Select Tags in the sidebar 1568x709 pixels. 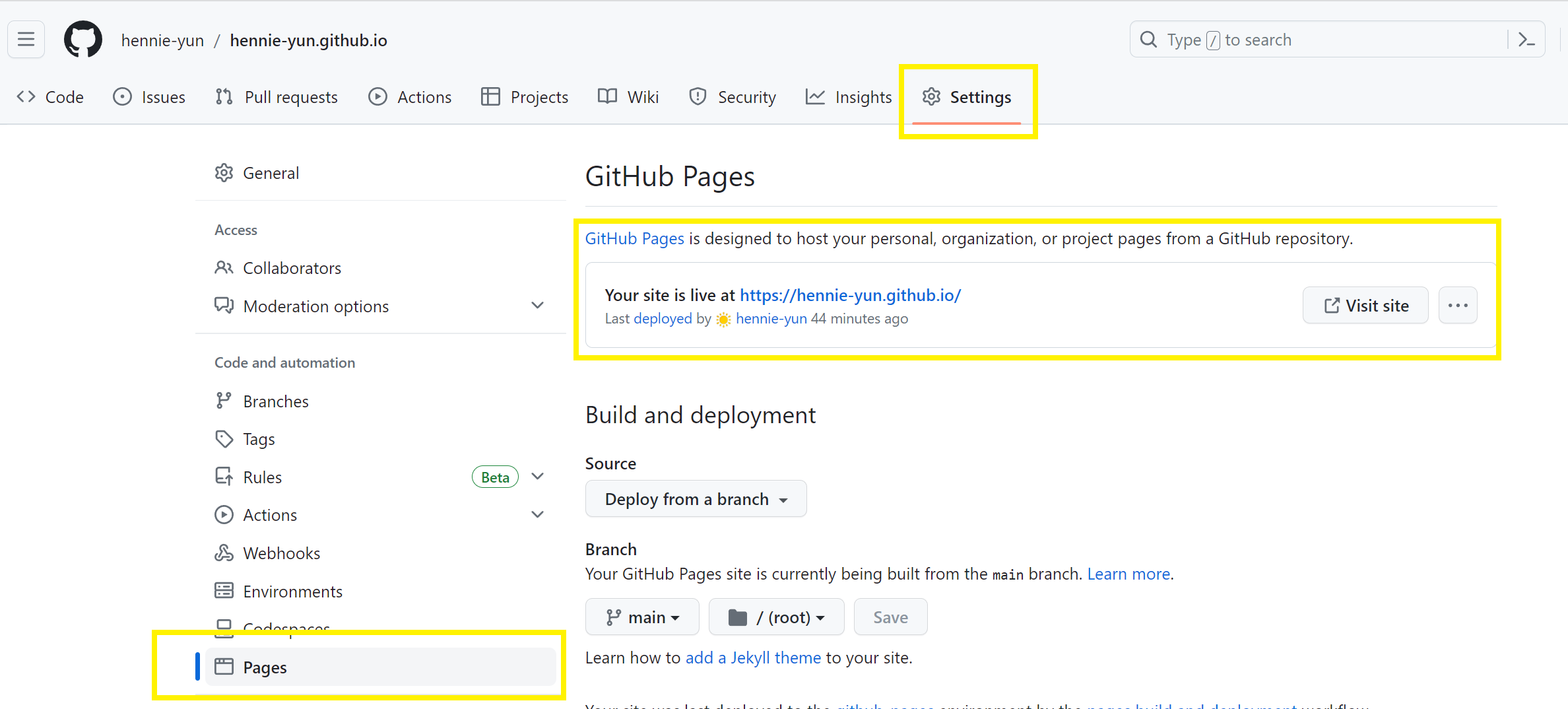coord(381,439)
